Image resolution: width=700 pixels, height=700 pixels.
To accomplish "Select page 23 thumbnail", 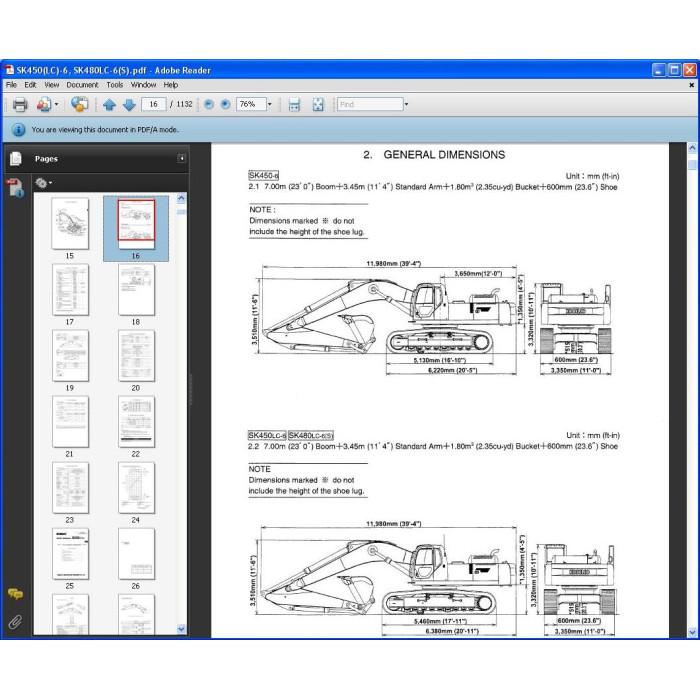I will 70,488.
